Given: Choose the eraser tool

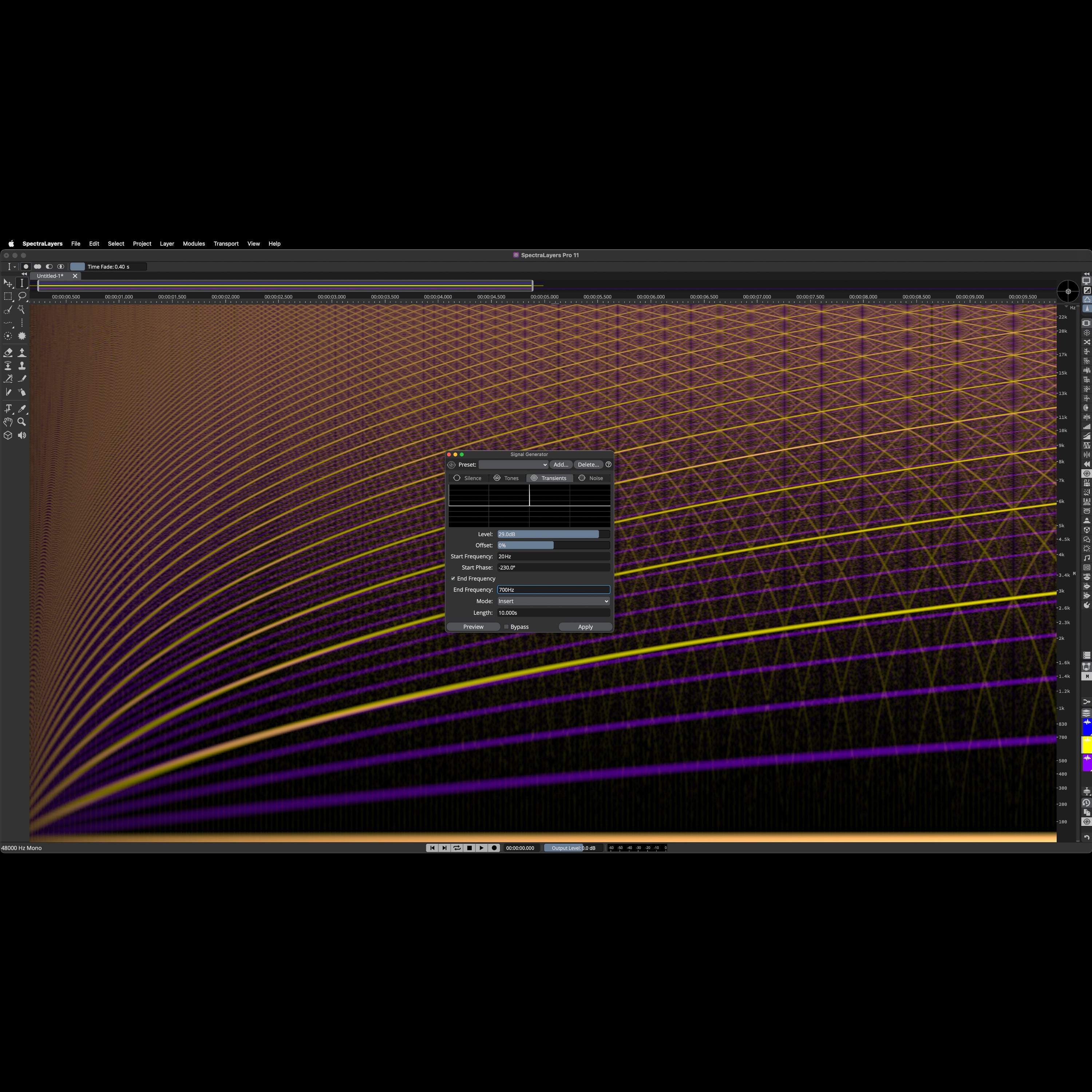Looking at the screenshot, I should [x=8, y=353].
